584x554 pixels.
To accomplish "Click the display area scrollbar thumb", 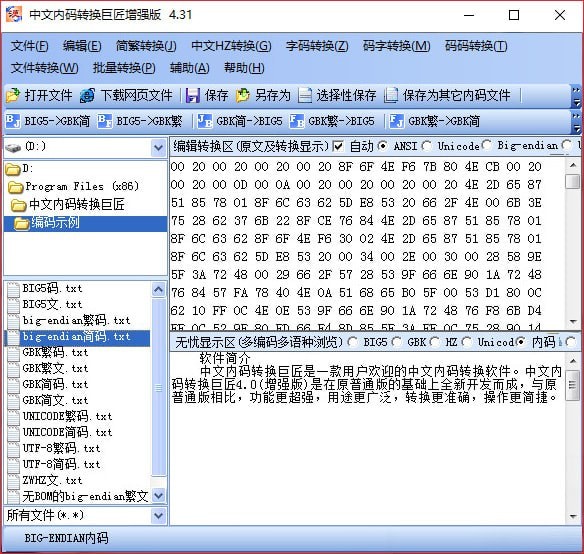I will tap(573, 385).
